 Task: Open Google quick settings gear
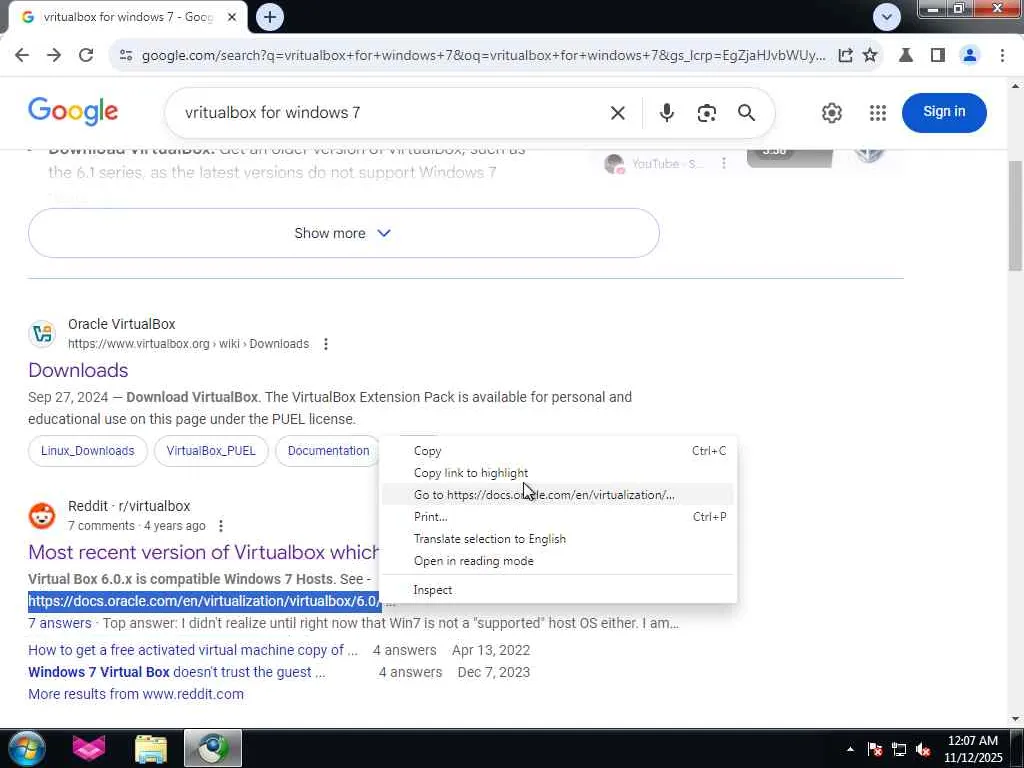tap(831, 113)
